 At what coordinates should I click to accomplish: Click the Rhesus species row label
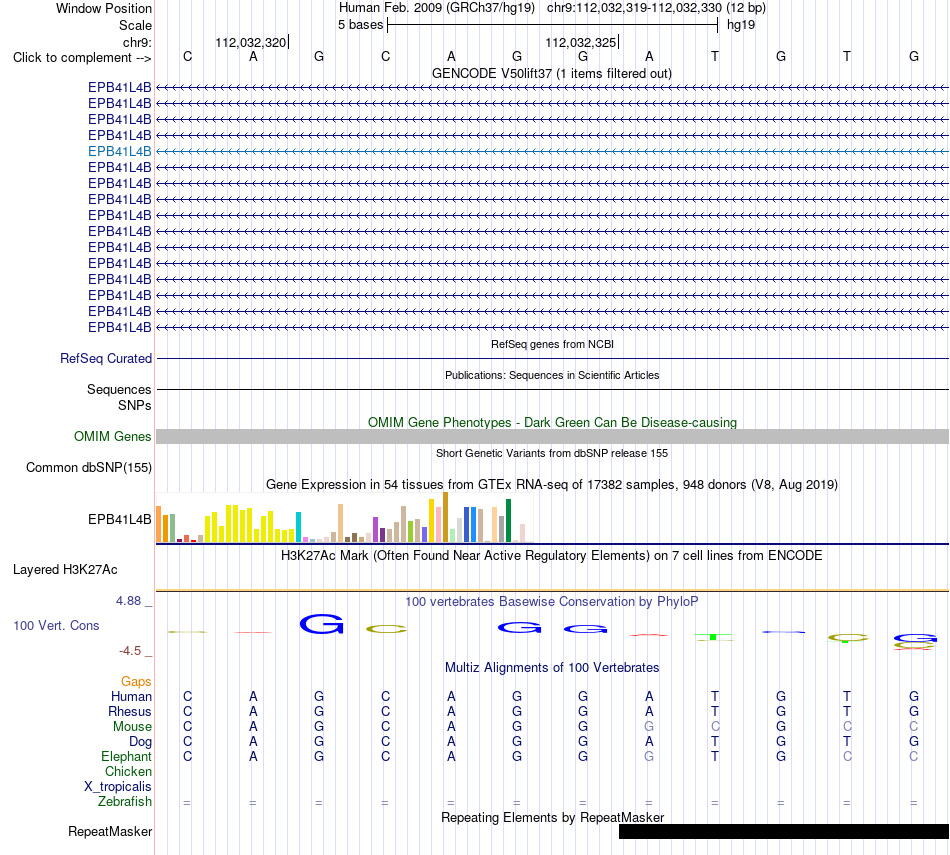pos(130,711)
